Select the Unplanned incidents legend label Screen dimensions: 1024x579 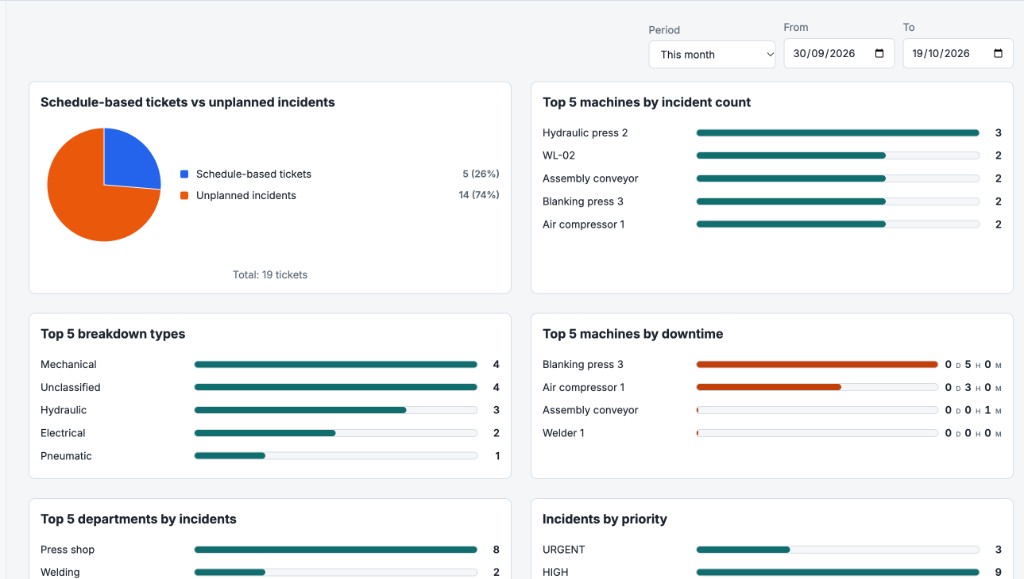click(246, 195)
